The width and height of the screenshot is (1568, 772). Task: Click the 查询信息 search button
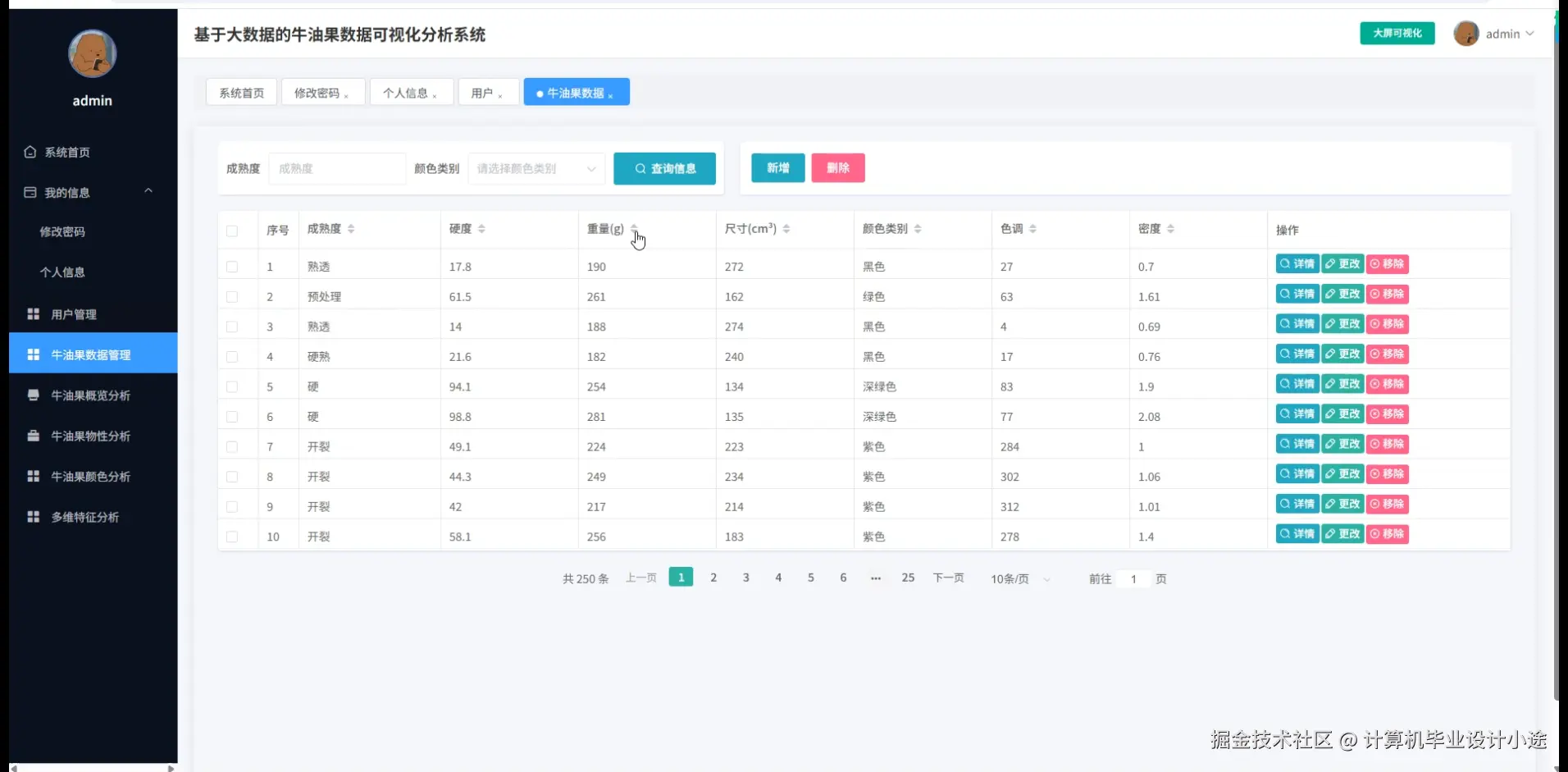[664, 168]
